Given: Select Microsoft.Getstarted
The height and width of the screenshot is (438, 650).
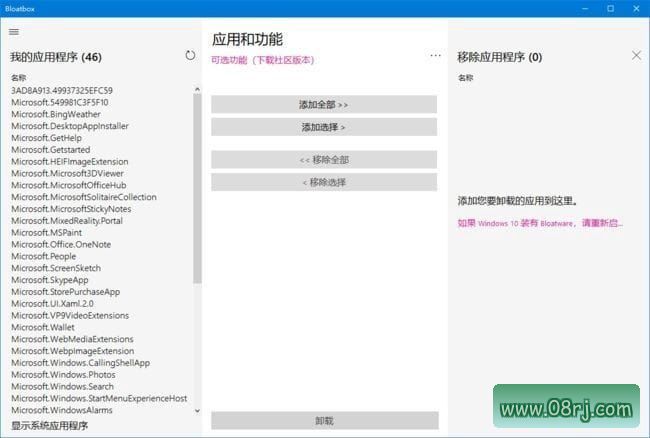Looking at the screenshot, I should pos(51,150).
